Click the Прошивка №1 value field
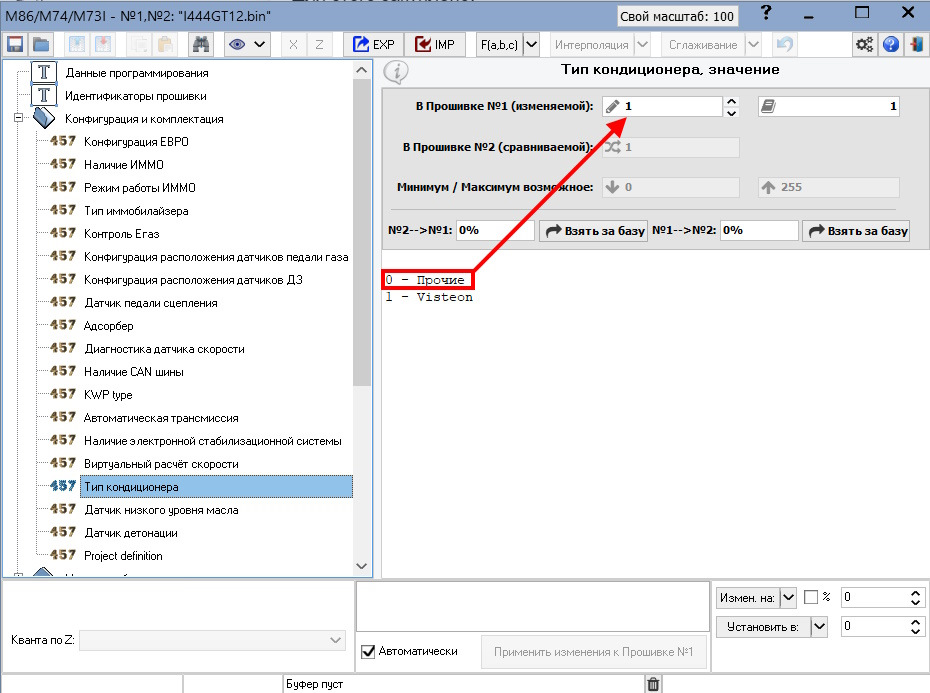 pos(662,106)
